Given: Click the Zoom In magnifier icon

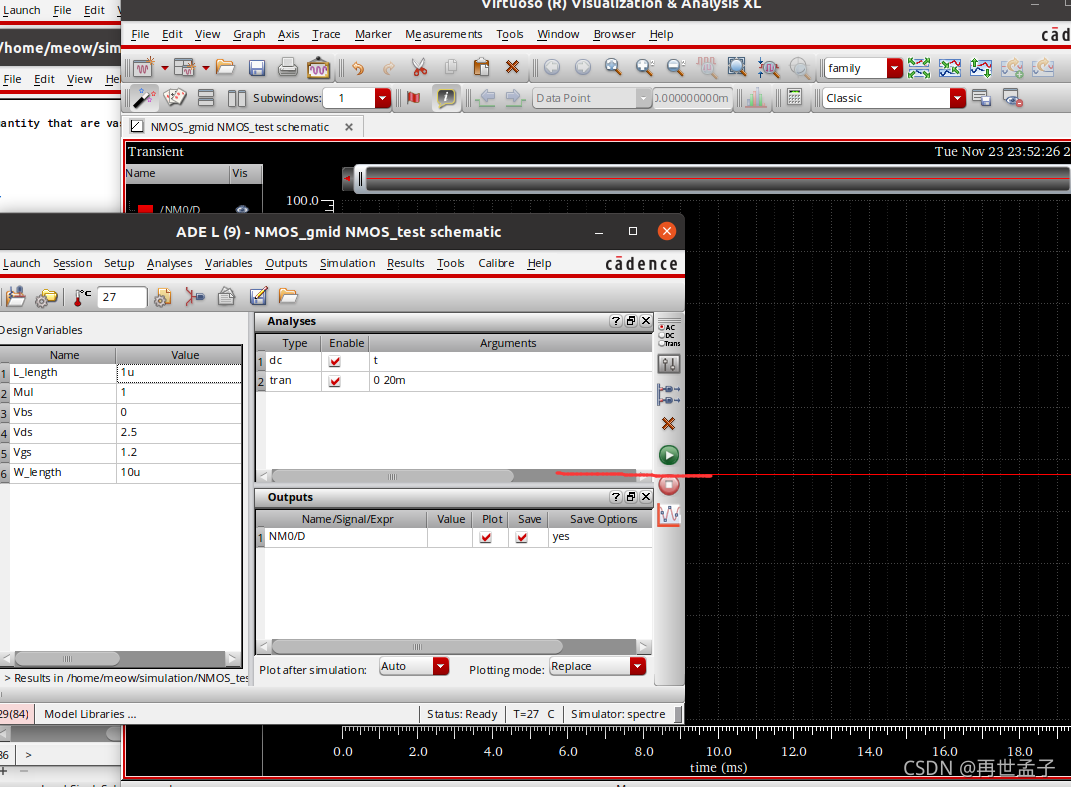Looking at the screenshot, I should pyautogui.click(x=644, y=67).
